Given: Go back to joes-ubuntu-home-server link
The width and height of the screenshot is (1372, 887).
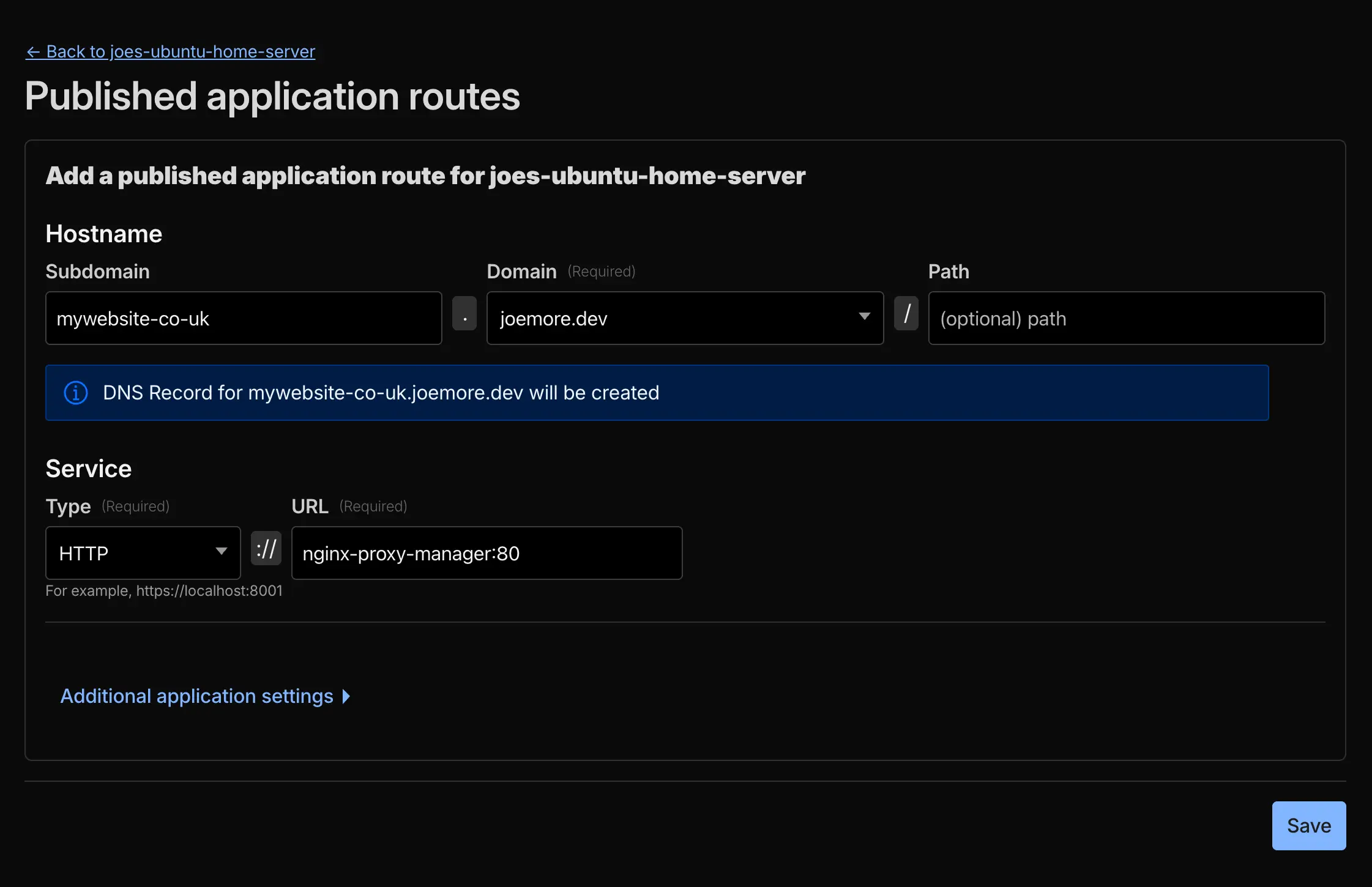Looking at the screenshot, I should (x=170, y=51).
